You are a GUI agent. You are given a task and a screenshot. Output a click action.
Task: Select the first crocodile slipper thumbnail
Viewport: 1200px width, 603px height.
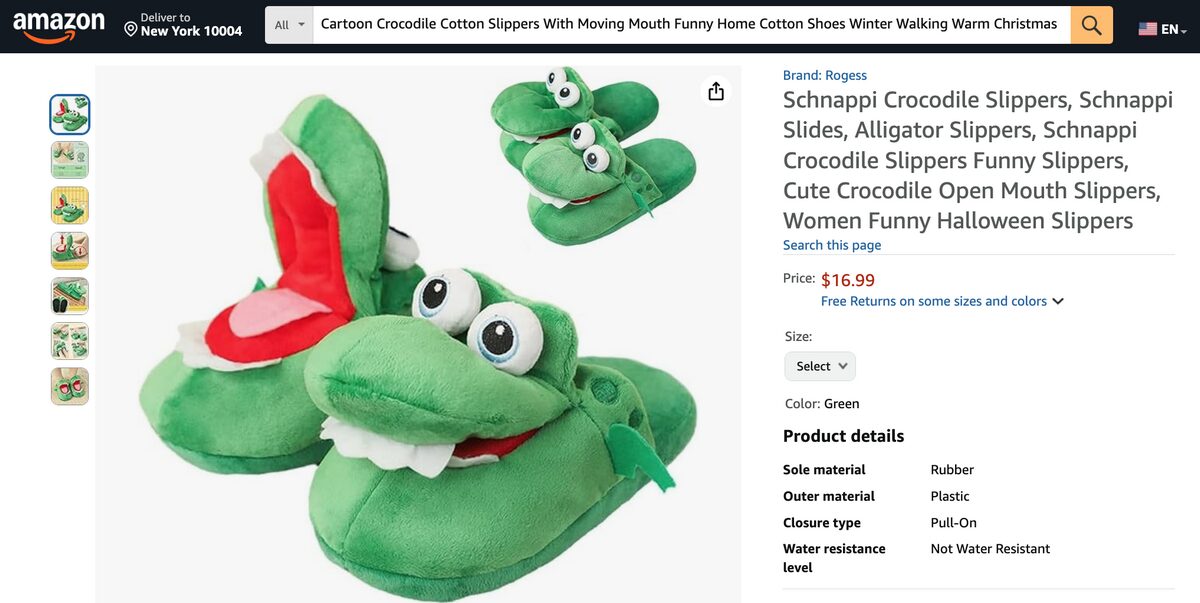click(x=69, y=114)
